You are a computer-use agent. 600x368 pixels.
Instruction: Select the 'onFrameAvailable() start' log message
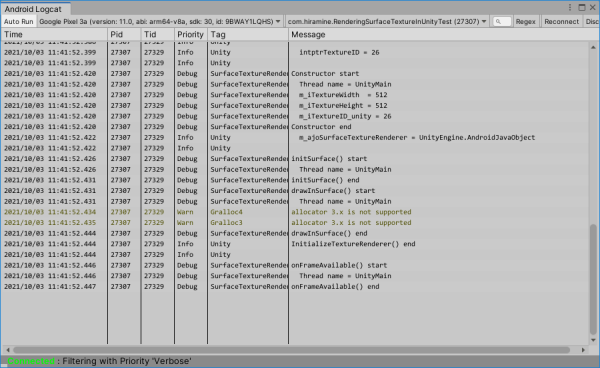[x=339, y=265]
